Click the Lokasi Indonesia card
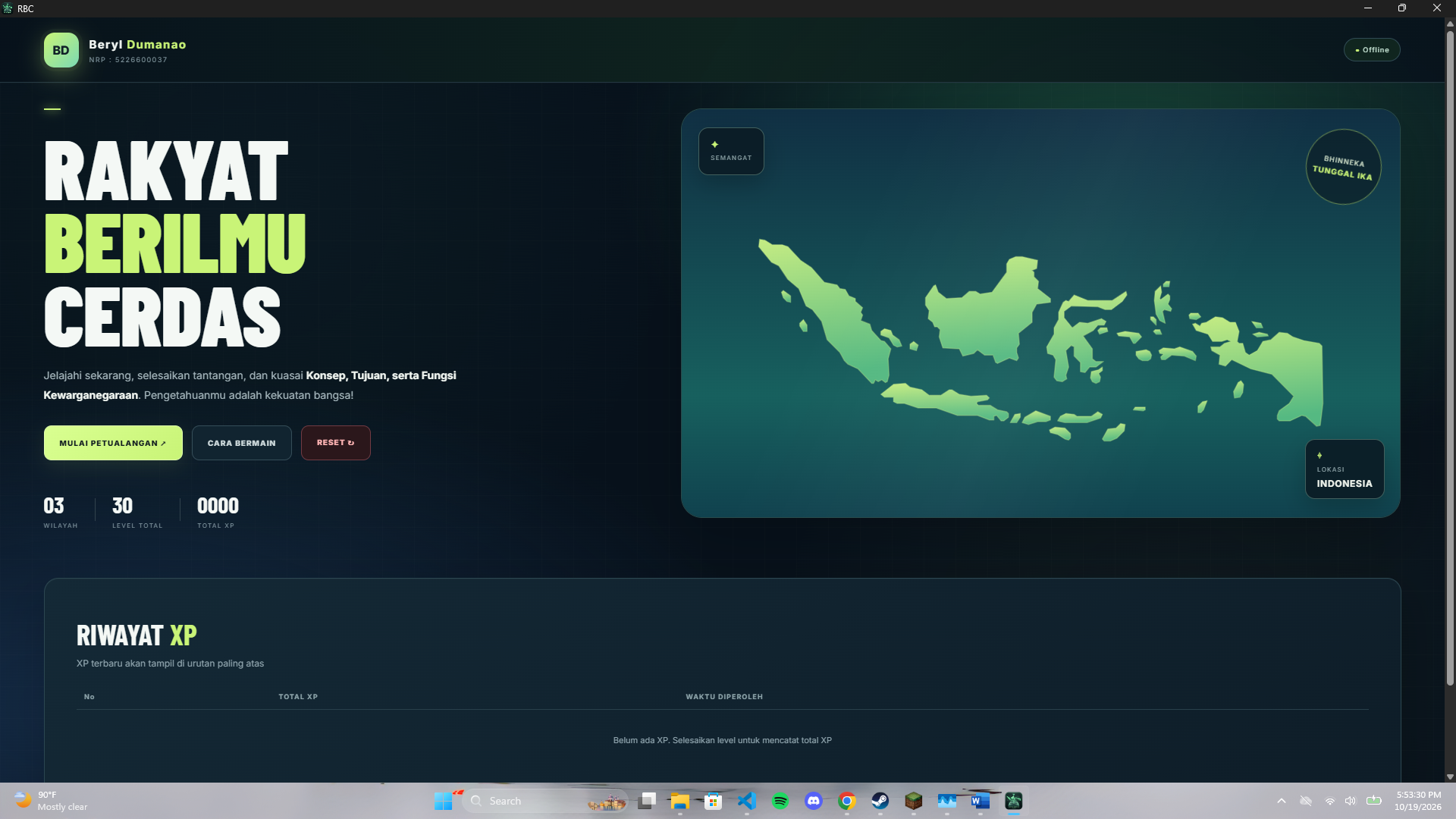 click(1345, 469)
